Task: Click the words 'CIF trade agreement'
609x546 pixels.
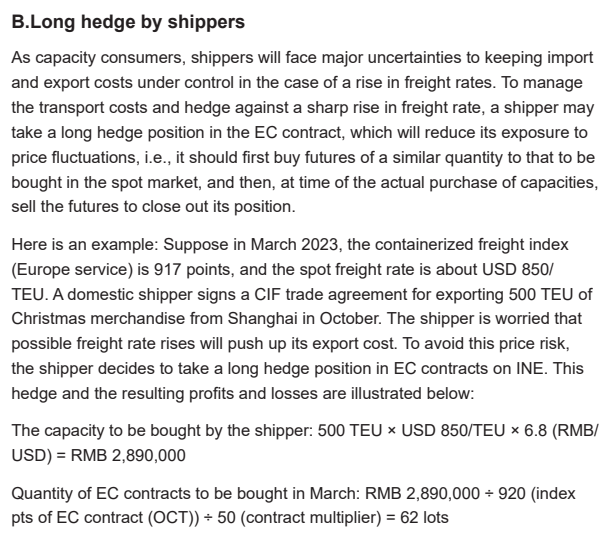Action: click(311, 287)
